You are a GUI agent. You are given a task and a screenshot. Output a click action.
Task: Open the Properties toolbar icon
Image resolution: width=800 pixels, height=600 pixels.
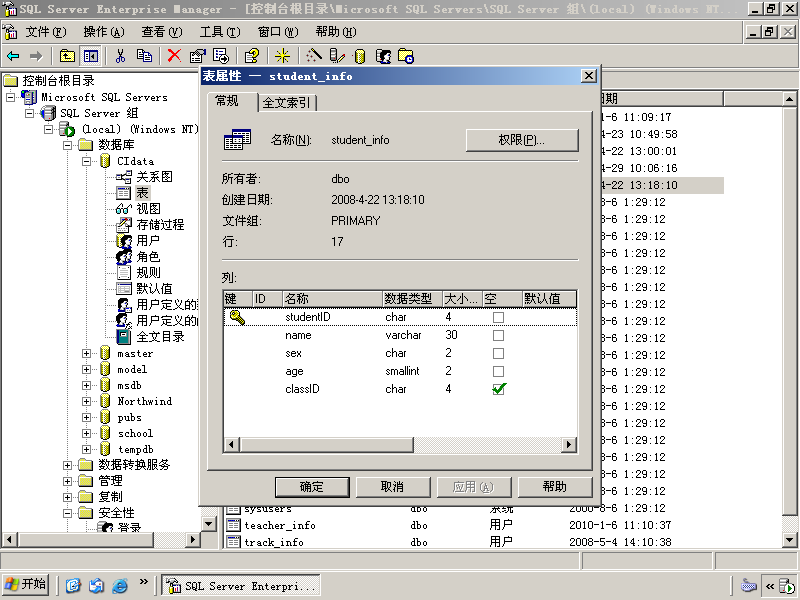point(197,56)
